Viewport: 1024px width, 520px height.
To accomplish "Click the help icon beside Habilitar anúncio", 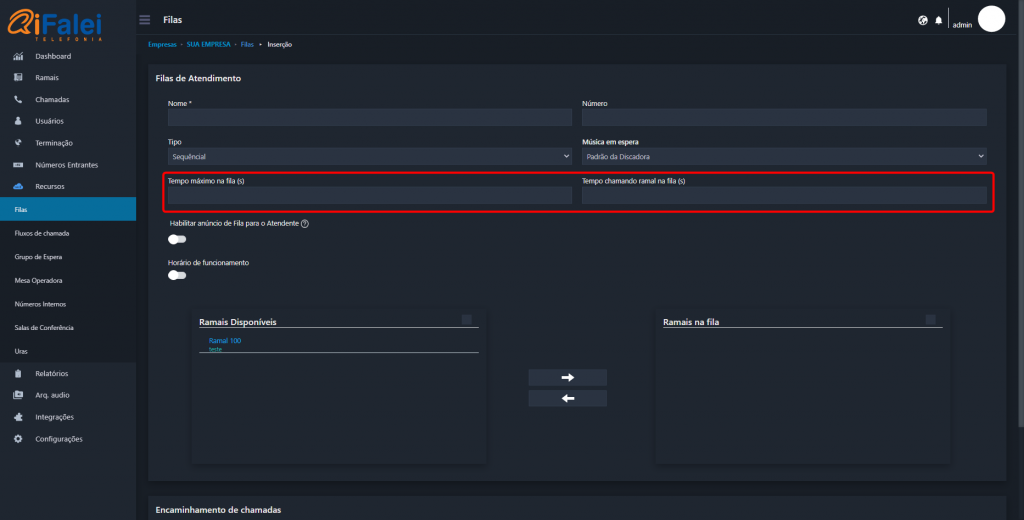I will (x=304, y=224).
